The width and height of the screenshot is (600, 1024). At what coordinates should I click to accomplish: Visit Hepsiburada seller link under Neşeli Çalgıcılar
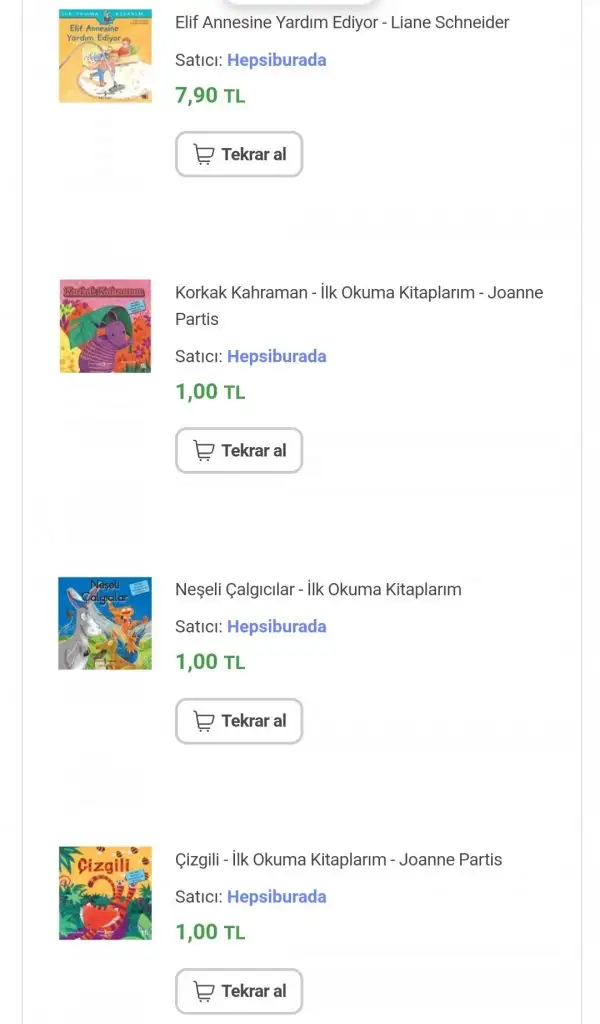click(276, 626)
